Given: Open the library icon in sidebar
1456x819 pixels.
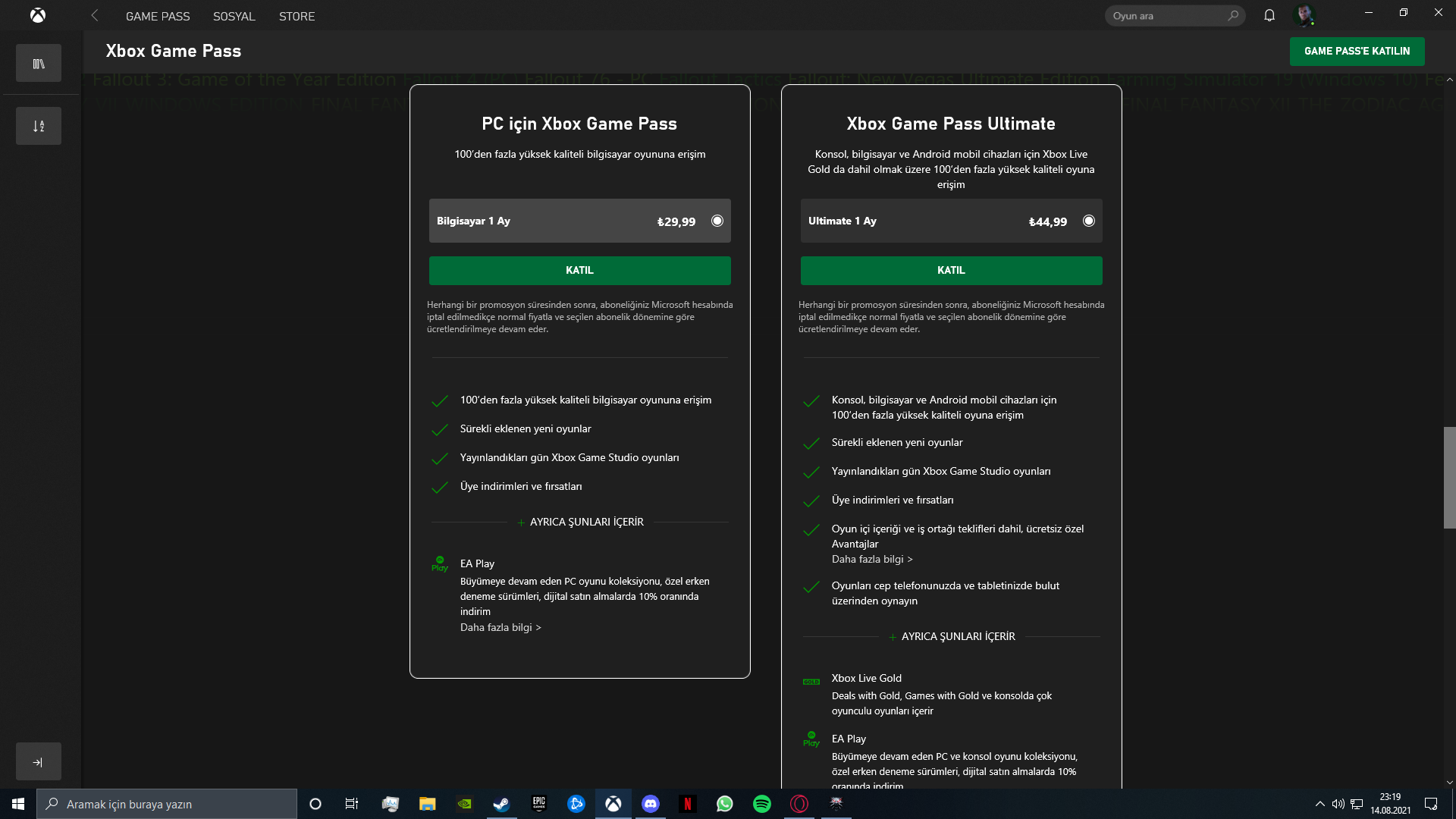Looking at the screenshot, I should pos(39,64).
